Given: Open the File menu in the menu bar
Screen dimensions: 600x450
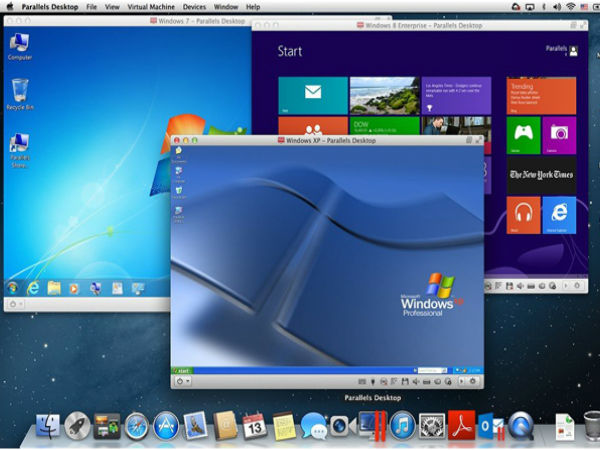Looking at the screenshot, I should 91,7.
